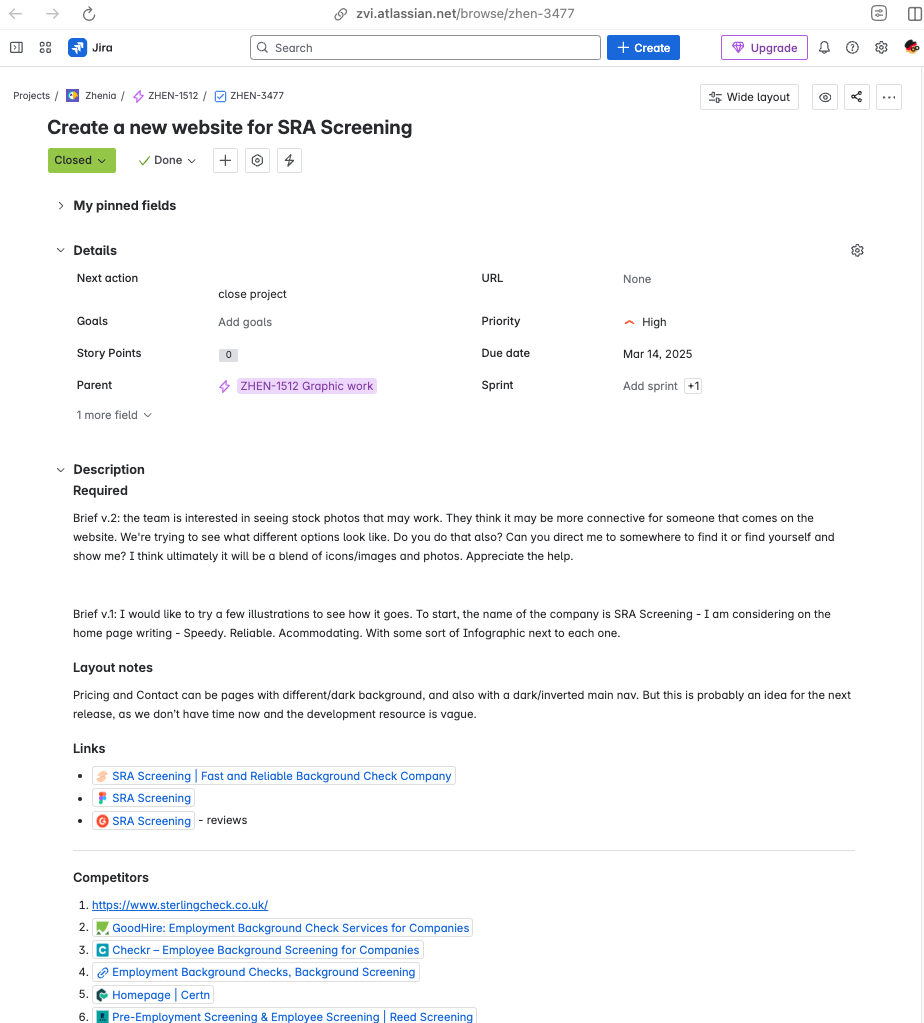Click the ZHEN-1512 epic icon in breadcrumb
The height and width of the screenshot is (1023, 924).
click(138, 97)
